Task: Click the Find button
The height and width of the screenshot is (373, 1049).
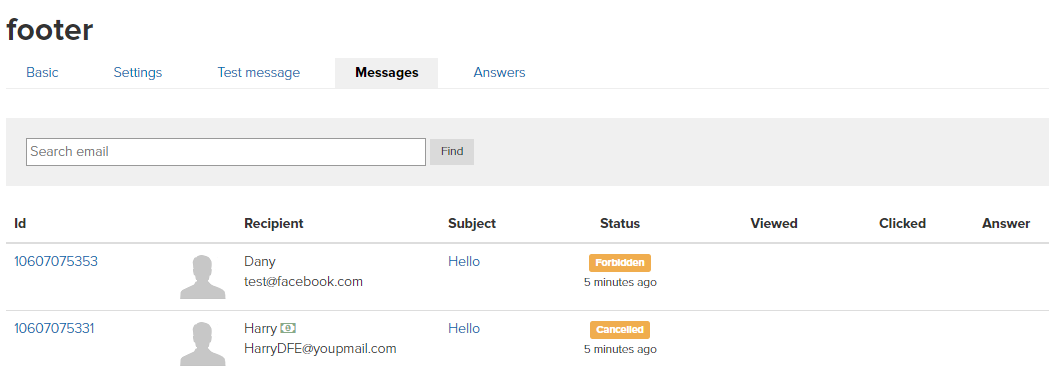Action: [x=452, y=152]
